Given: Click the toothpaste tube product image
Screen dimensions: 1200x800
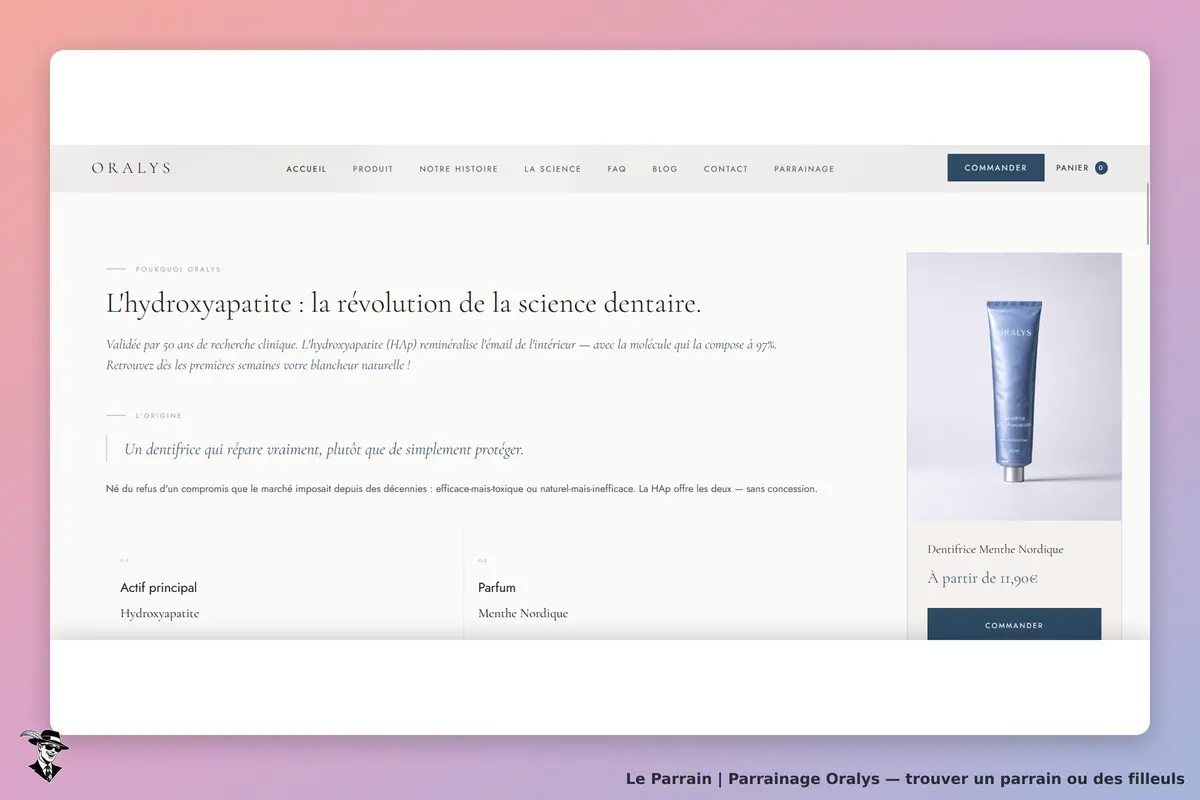Looking at the screenshot, I should [x=1014, y=386].
